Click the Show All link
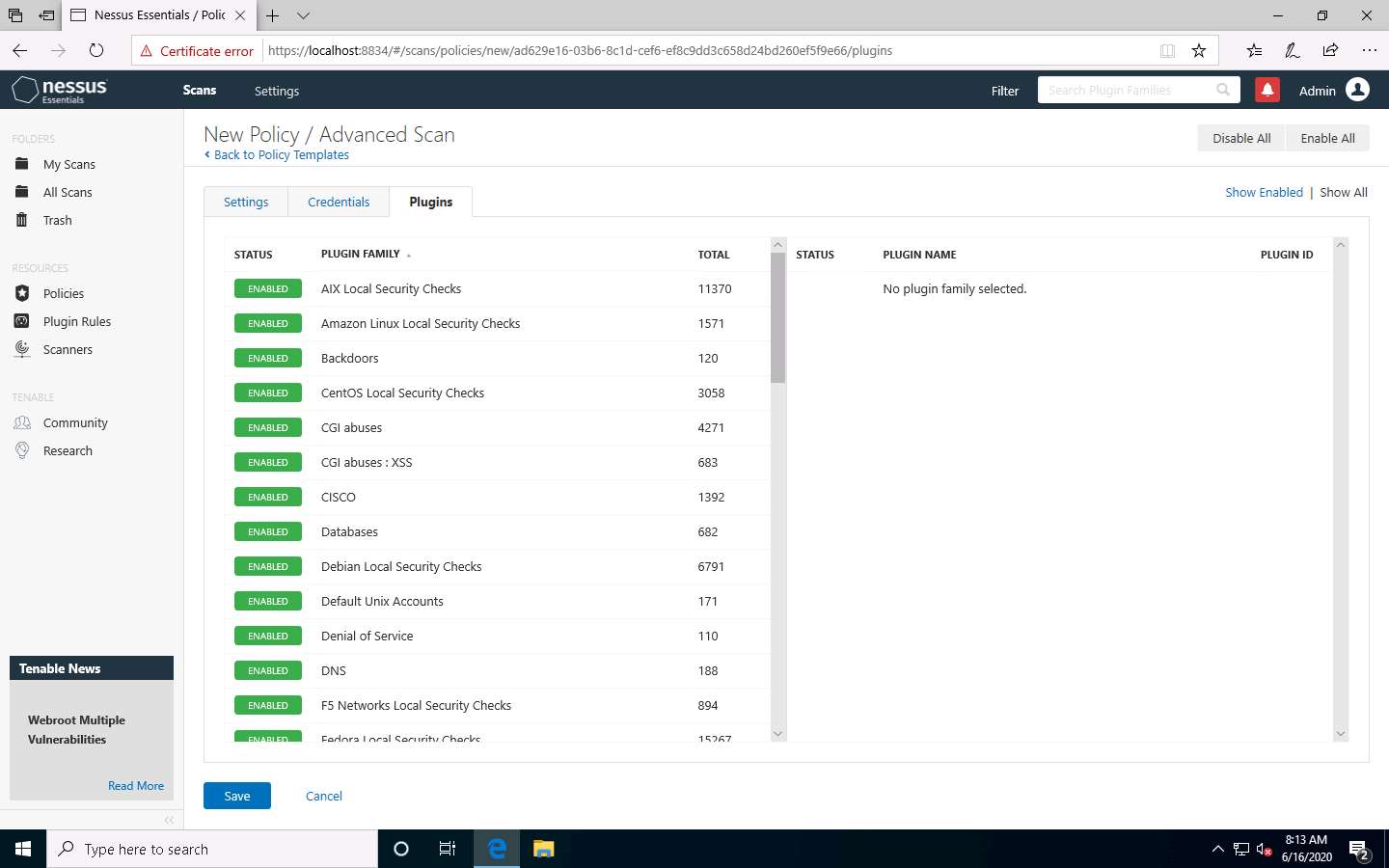The width and height of the screenshot is (1389, 868). 1344,192
